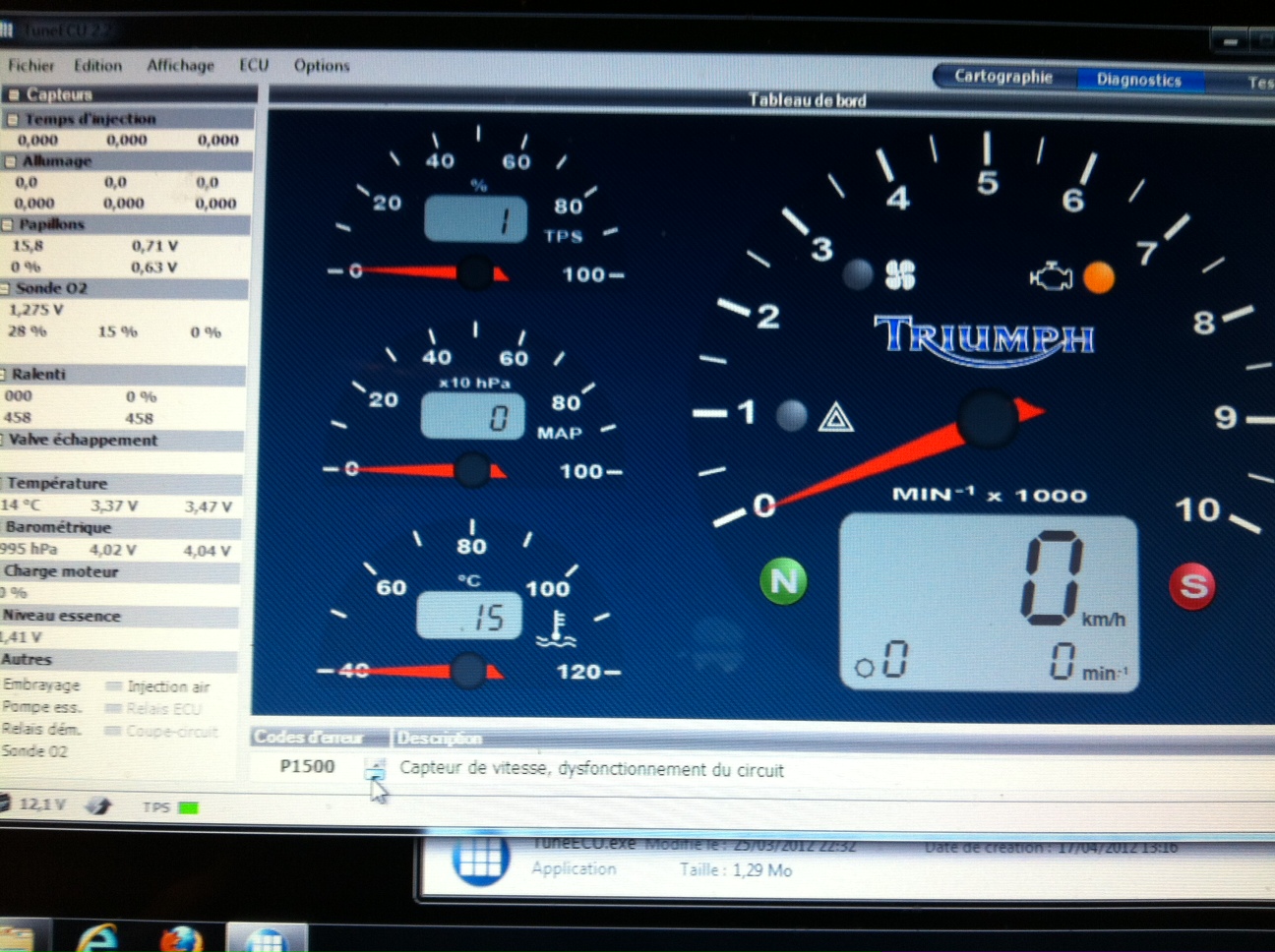The image size is (1275, 952).
Task: Collapse the Allumage section
Action: (10, 161)
